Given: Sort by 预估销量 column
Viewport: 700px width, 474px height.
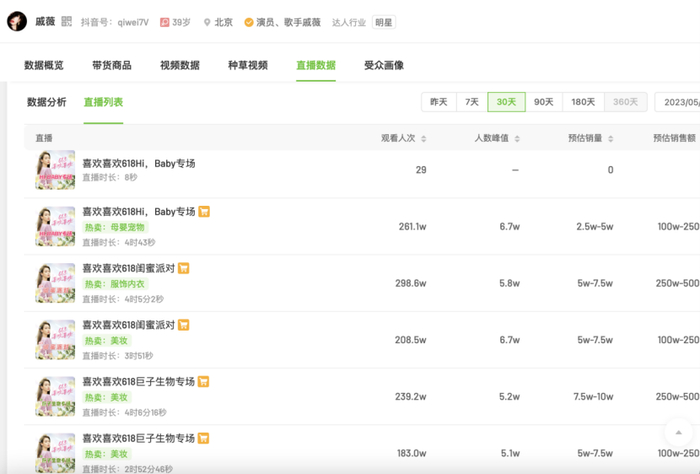Looking at the screenshot, I should [x=591, y=138].
